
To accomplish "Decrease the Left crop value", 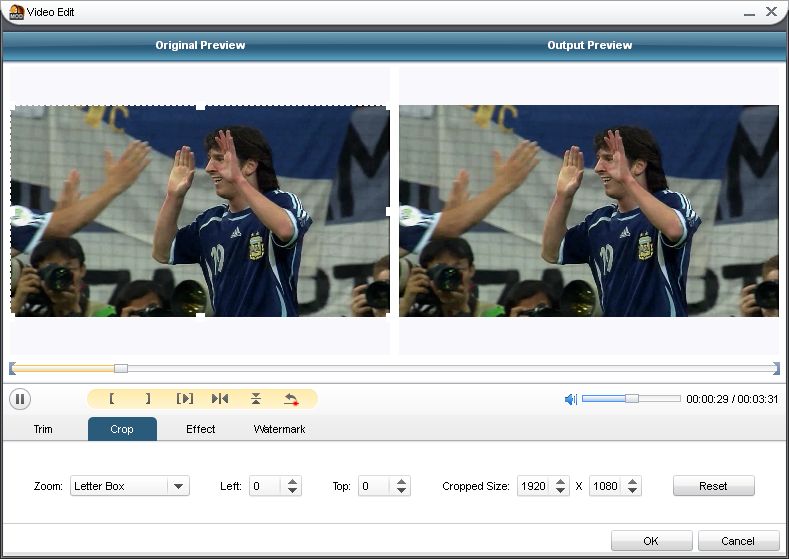I will tap(293, 491).
